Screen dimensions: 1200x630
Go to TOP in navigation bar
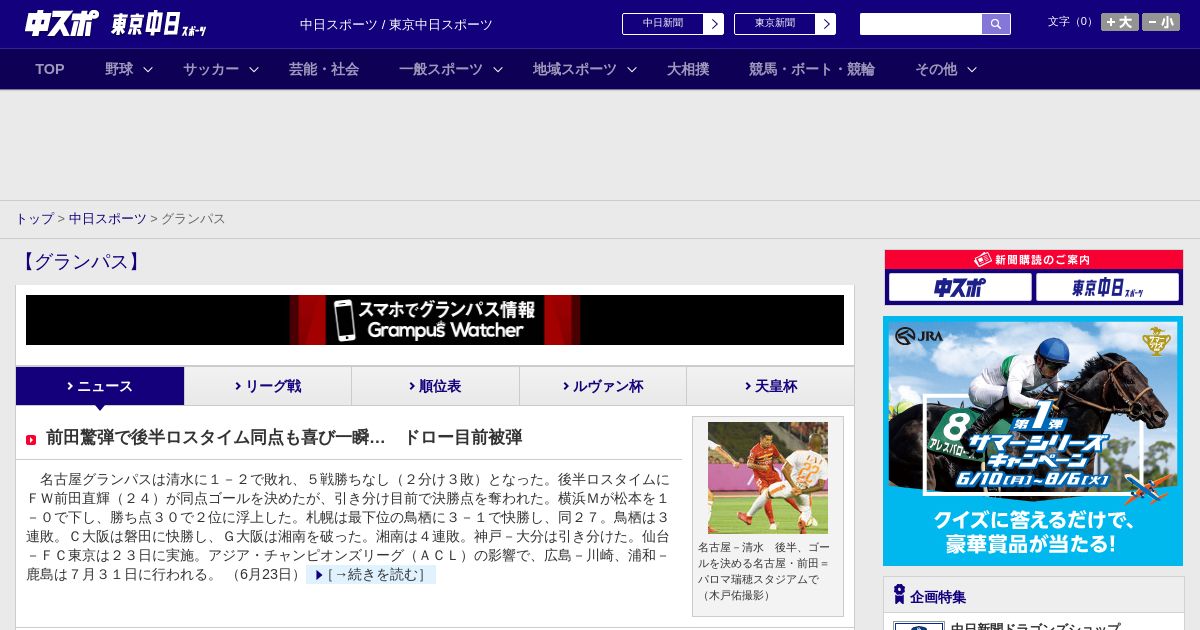(x=50, y=69)
